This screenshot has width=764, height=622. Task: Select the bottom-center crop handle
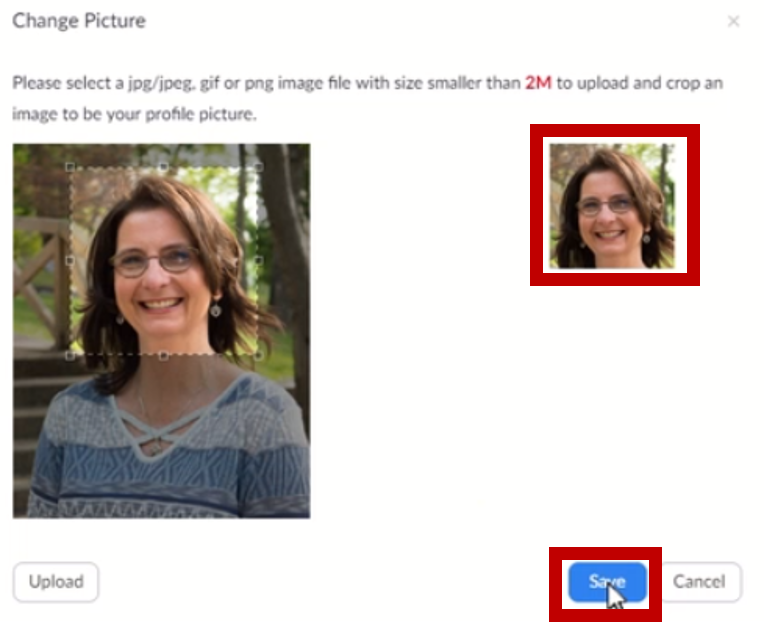coord(164,356)
